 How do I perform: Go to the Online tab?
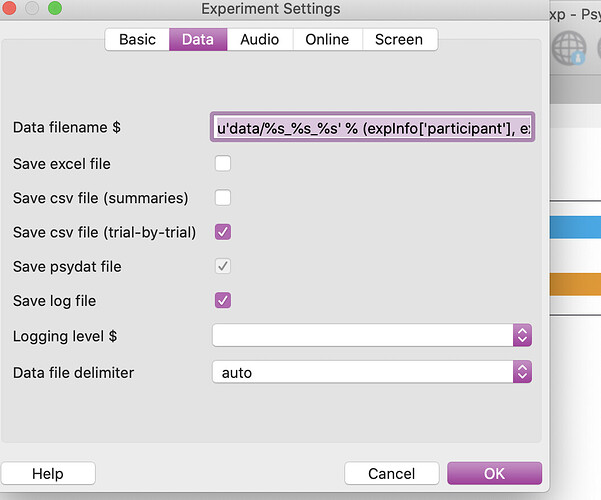[327, 40]
